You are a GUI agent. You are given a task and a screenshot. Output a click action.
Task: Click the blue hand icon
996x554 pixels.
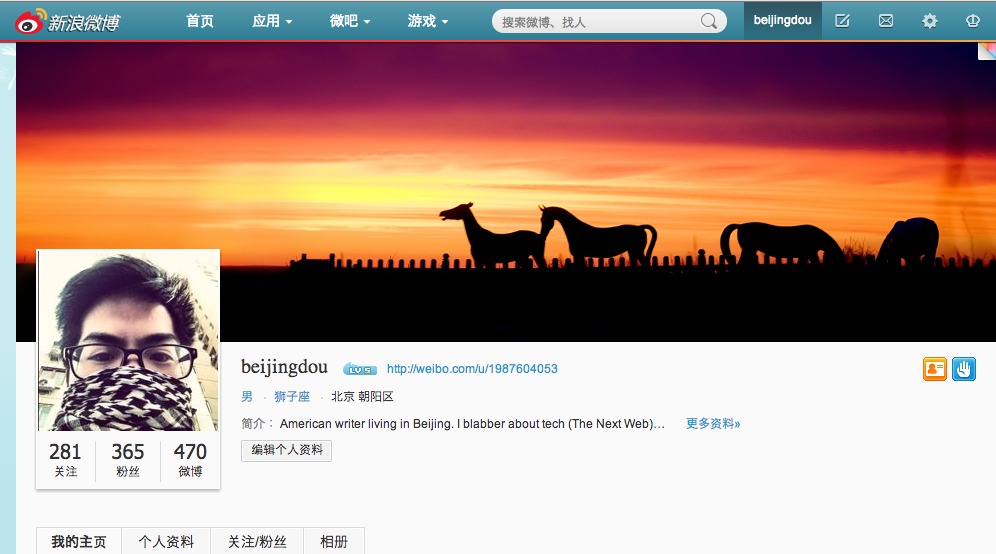(964, 368)
